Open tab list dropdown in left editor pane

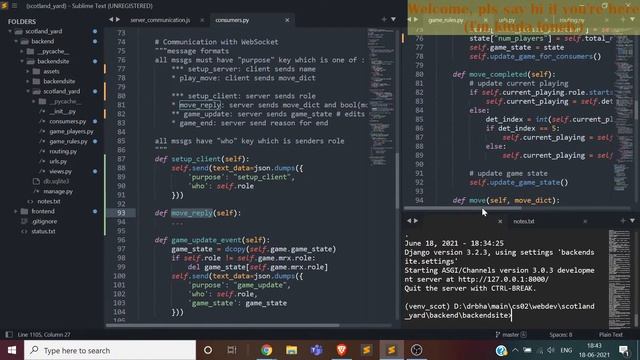(393, 20)
